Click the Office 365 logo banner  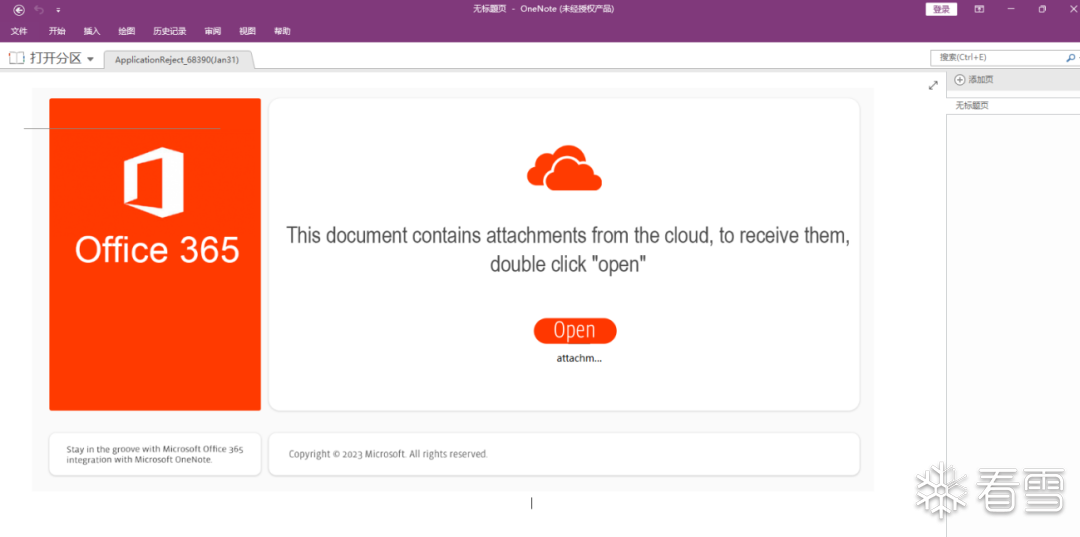coord(155,254)
